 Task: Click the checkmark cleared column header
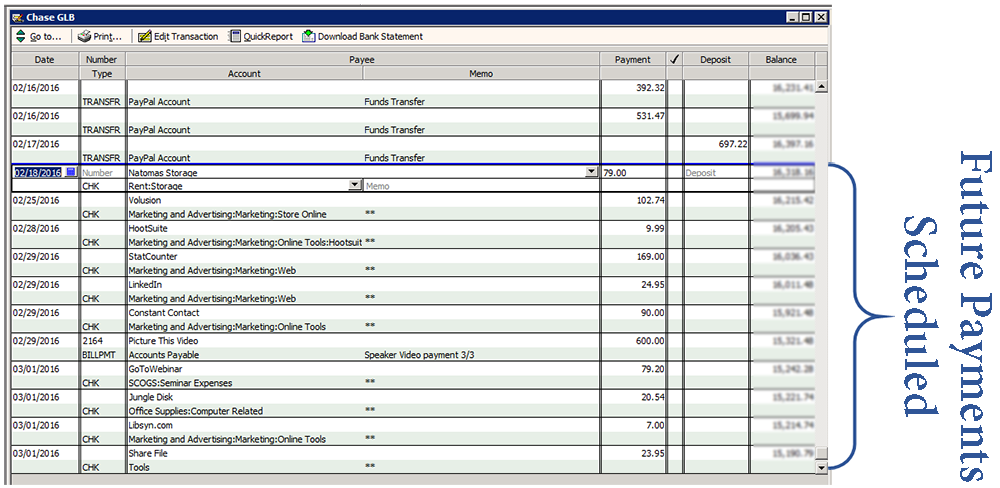point(674,59)
